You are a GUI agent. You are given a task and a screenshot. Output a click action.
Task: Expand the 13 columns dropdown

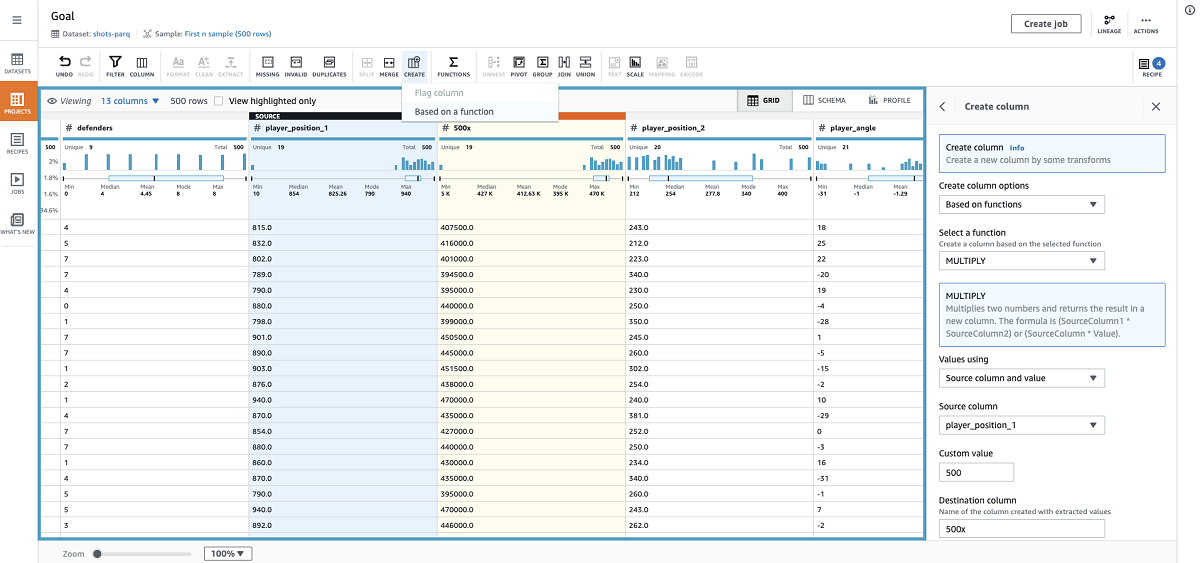pos(129,101)
